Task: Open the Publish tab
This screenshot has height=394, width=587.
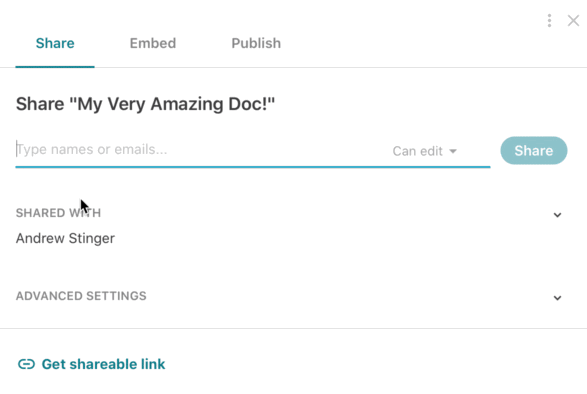Action: tap(256, 43)
